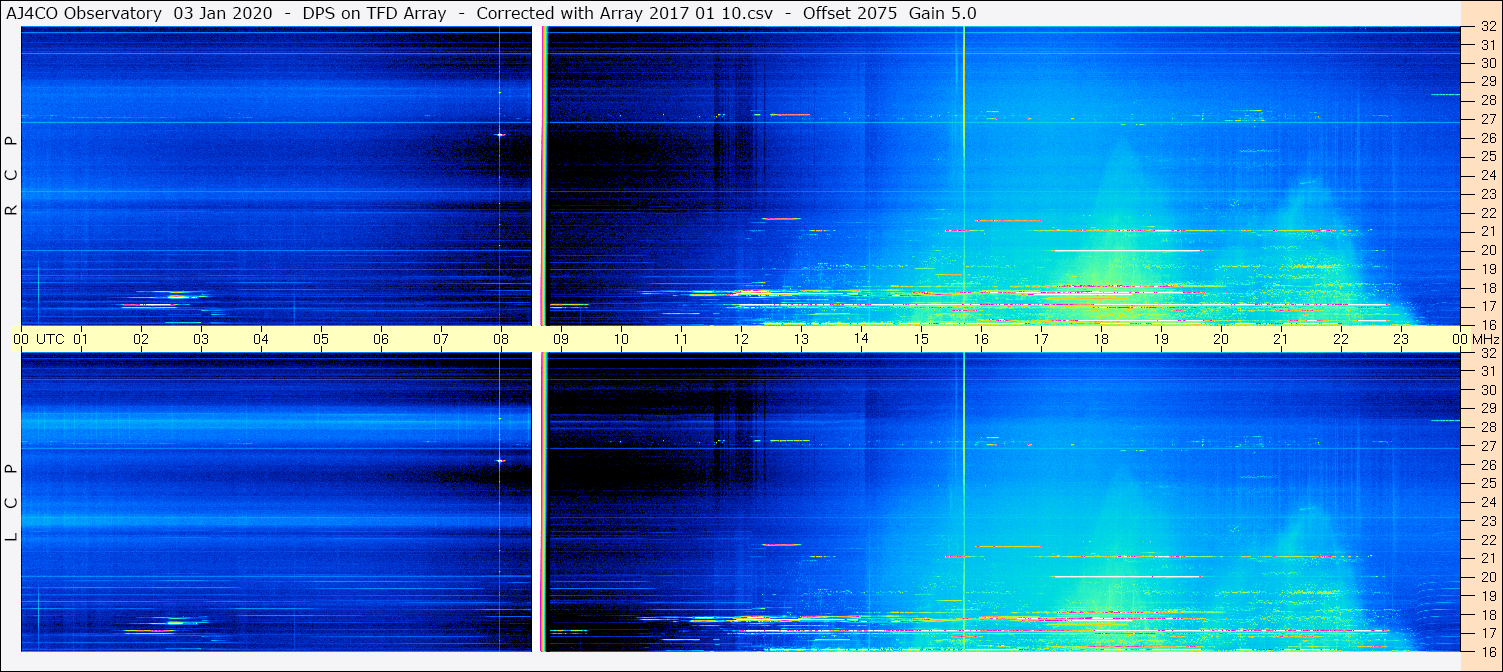1503x672 pixels.
Task: Click the "L C P" panel label
Action: tap(12, 502)
